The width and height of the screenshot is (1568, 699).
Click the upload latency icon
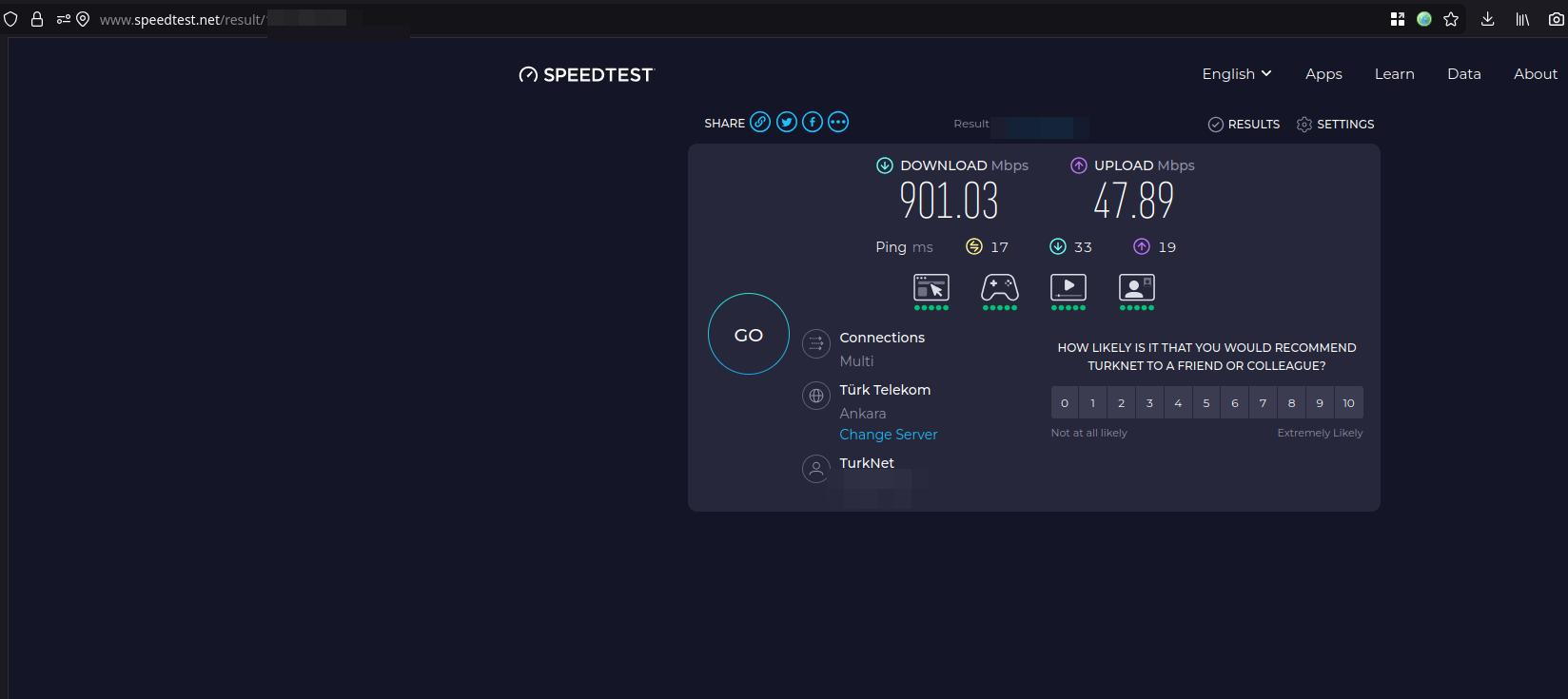[1142, 246]
